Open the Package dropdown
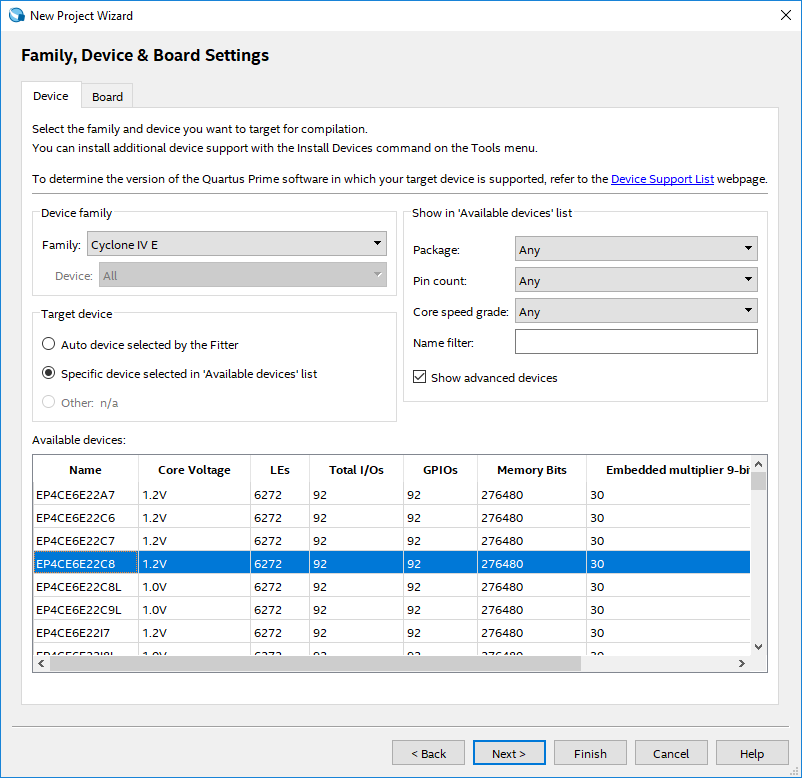This screenshot has width=802, height=778. click(636, 249)
